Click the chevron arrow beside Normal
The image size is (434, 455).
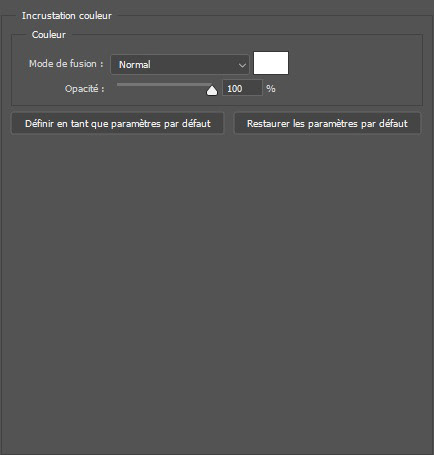click(x=242, y=65)
